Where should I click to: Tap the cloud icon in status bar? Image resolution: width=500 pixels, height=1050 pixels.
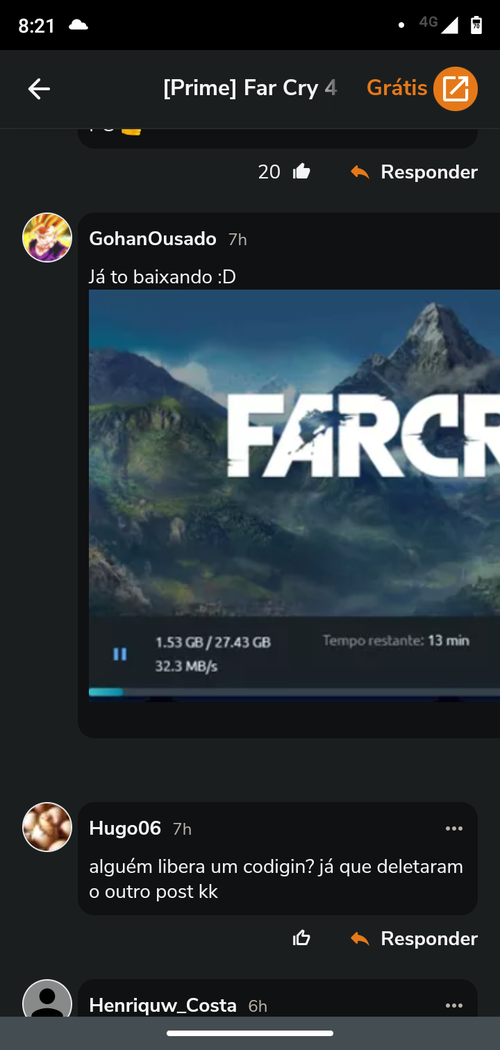(78, 25)
